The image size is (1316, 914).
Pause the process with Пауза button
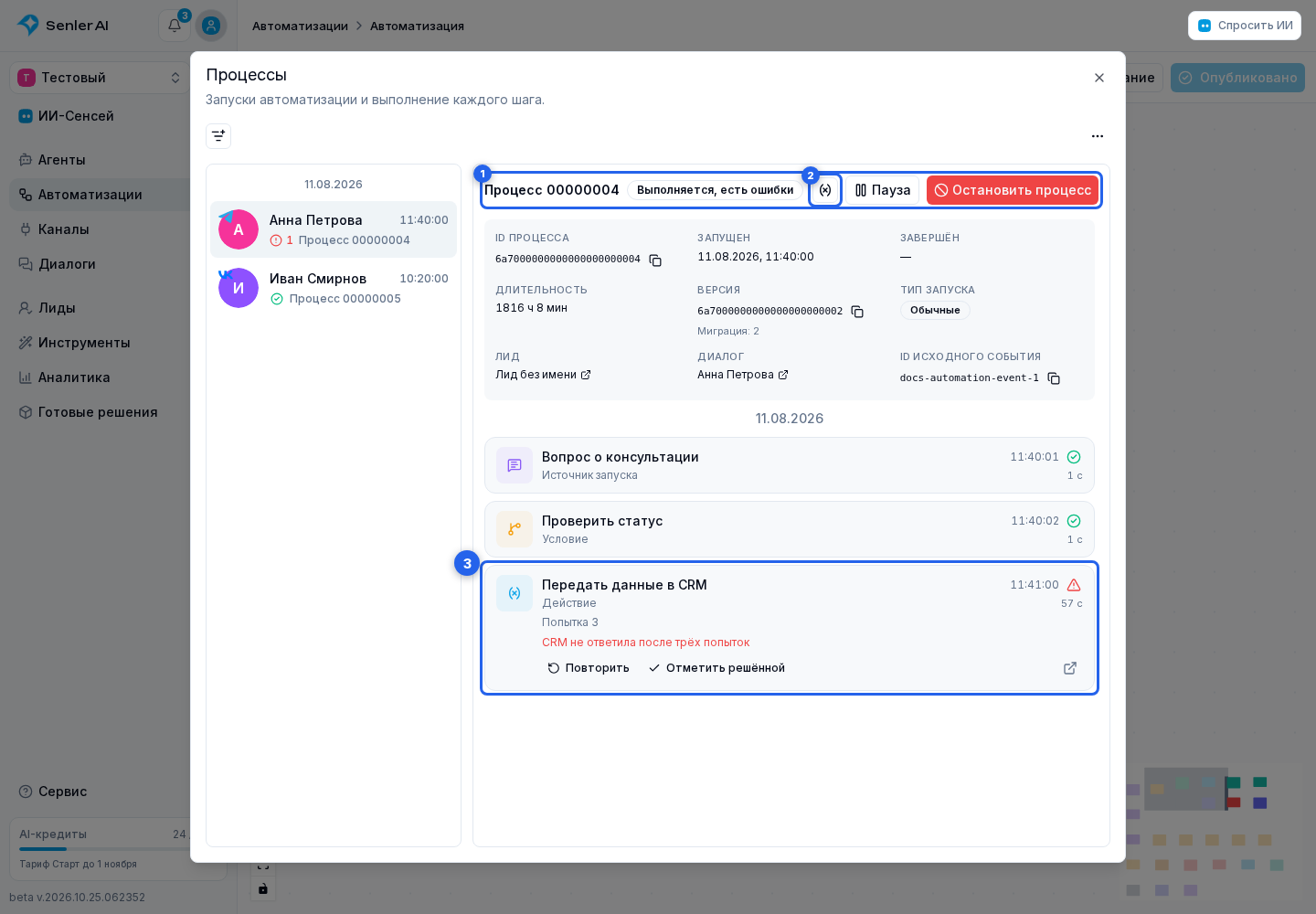pyautogui.click(x=883, y=190)
